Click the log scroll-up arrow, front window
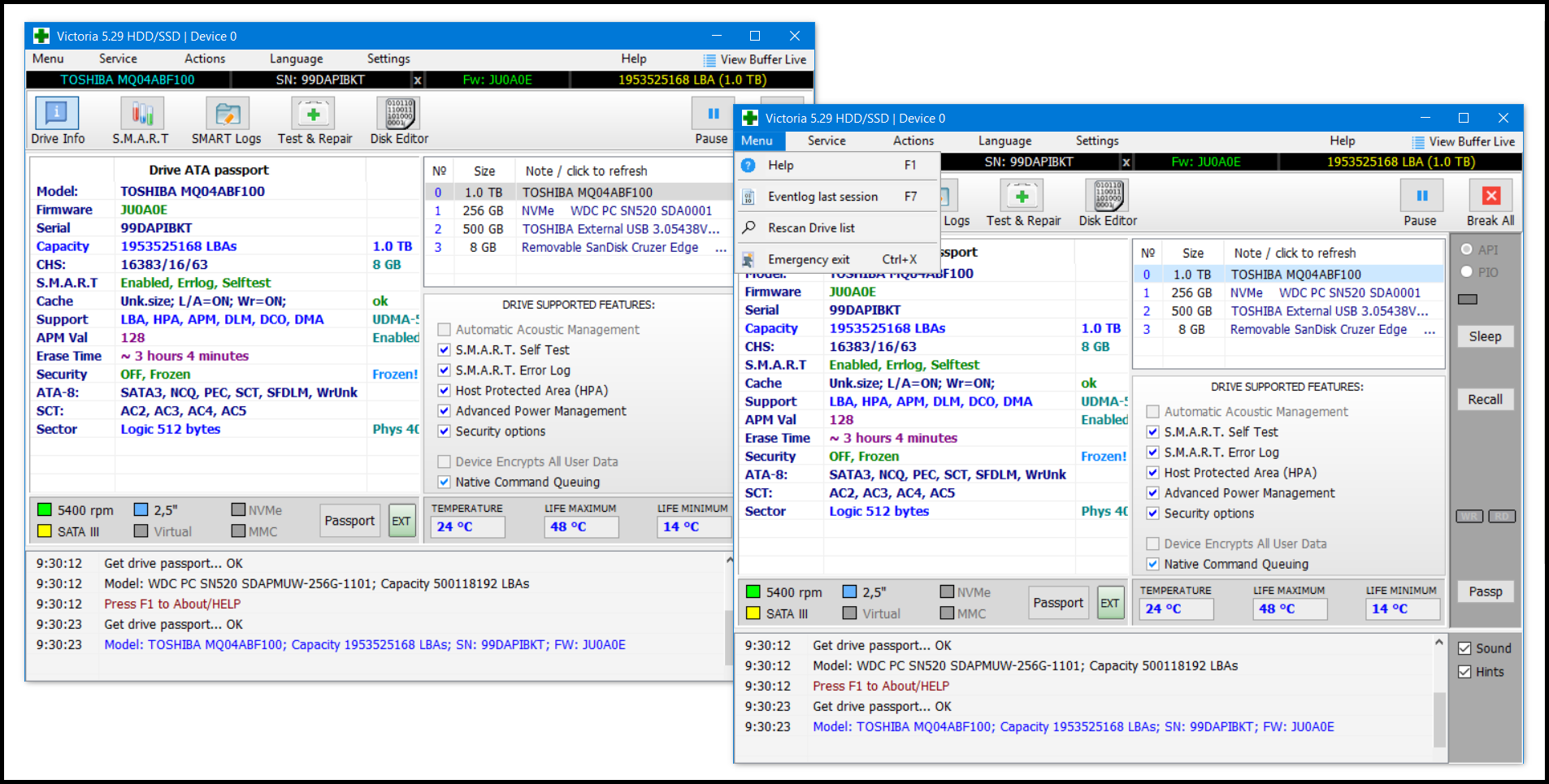The width and height of the screenshot is (1549, 784). click(x=1439, y=643)
